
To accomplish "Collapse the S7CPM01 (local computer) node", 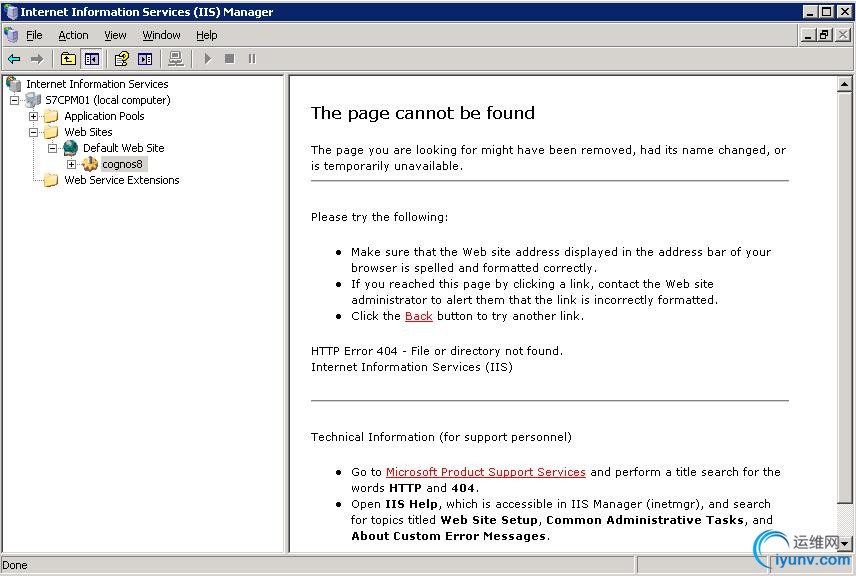I will click(14, 100).
